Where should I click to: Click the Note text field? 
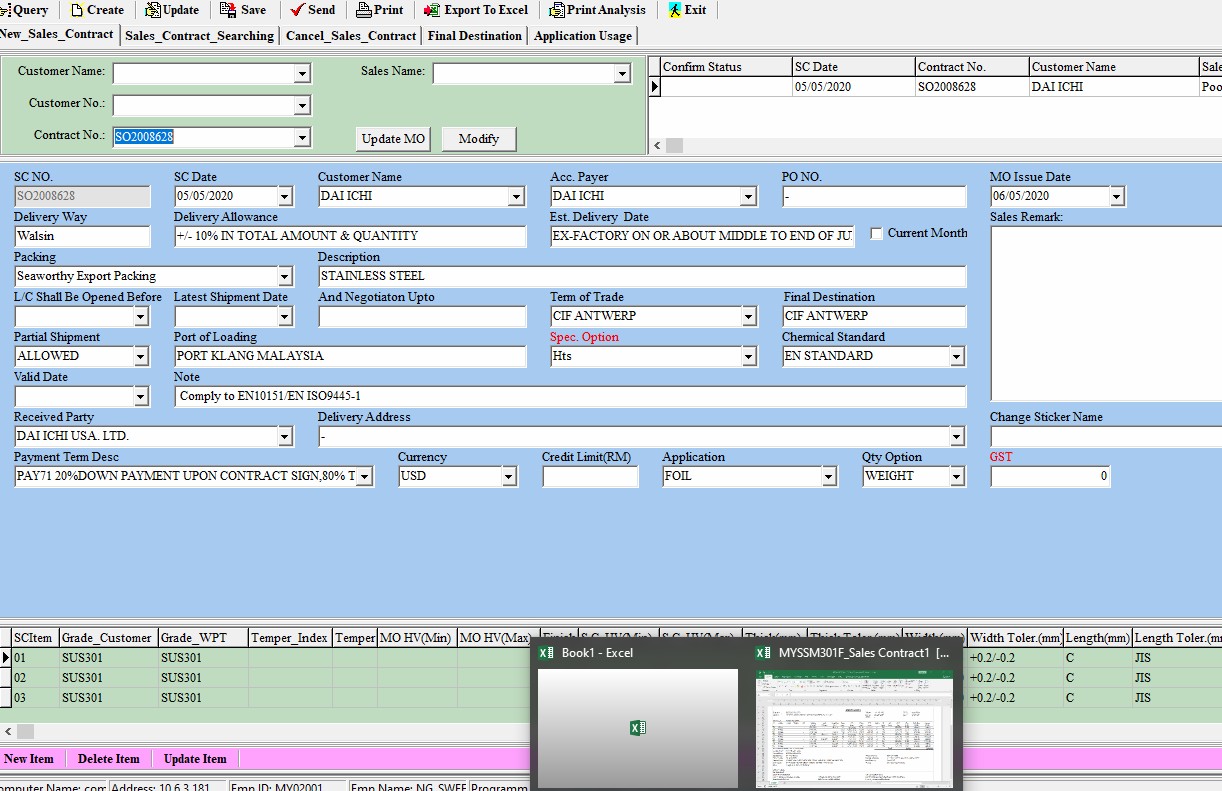(570, 397)
